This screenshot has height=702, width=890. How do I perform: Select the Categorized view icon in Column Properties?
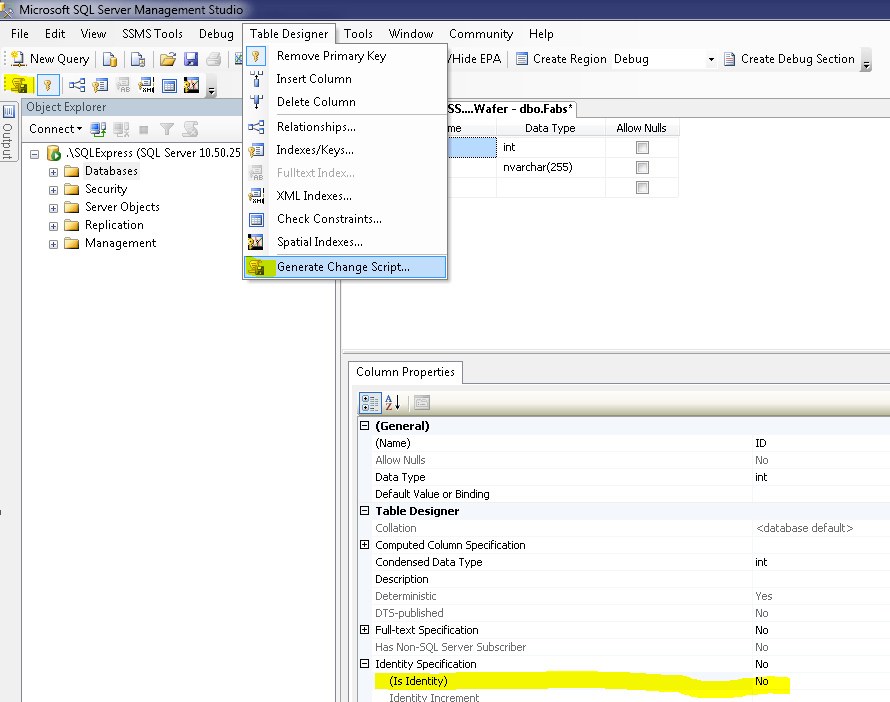tap(368, 402)
